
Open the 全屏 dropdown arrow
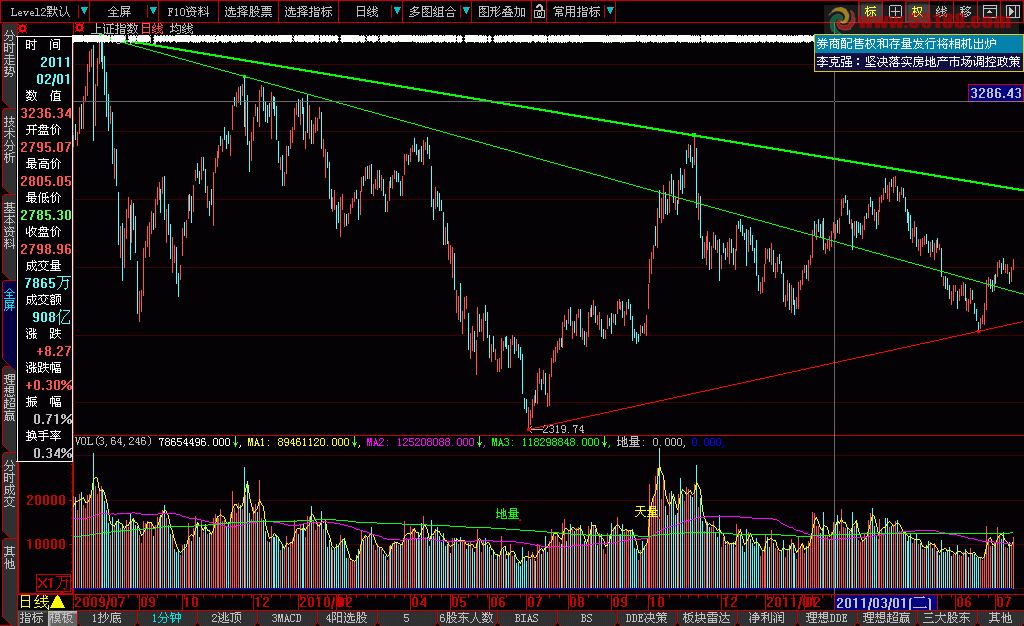pyautogui.click(x=153, y=12)
